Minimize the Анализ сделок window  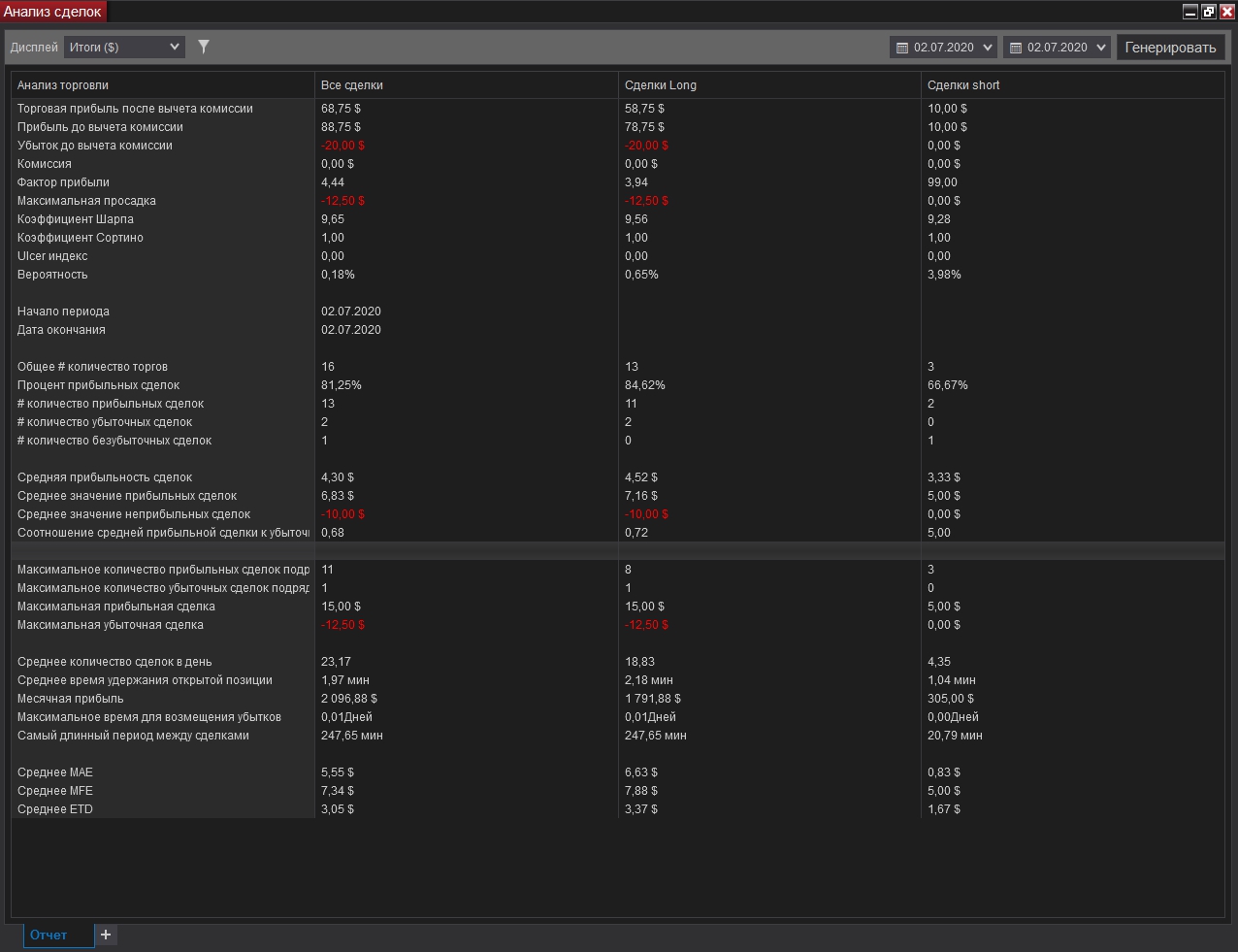tap(1190, 12)
